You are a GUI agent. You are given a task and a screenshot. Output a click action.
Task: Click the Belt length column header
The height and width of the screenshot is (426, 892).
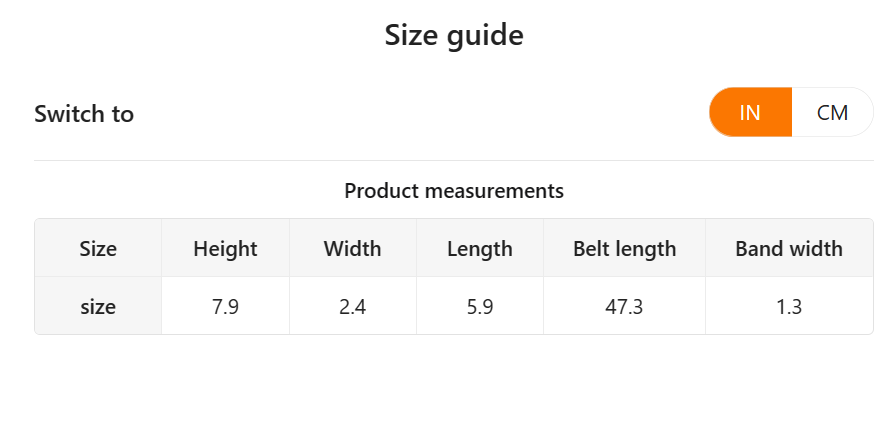click(x=625, y=249)
